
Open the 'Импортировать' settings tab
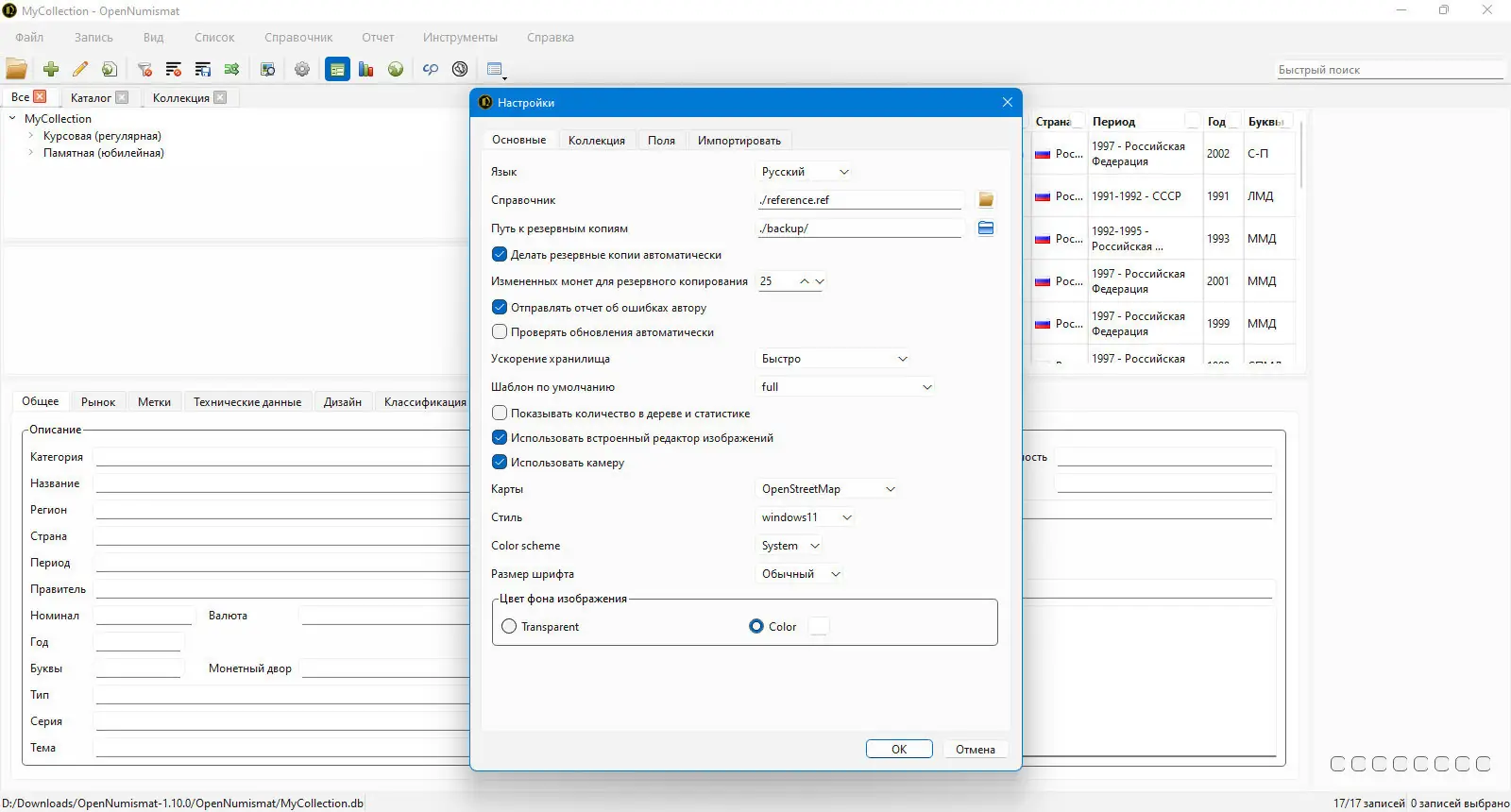739,140
